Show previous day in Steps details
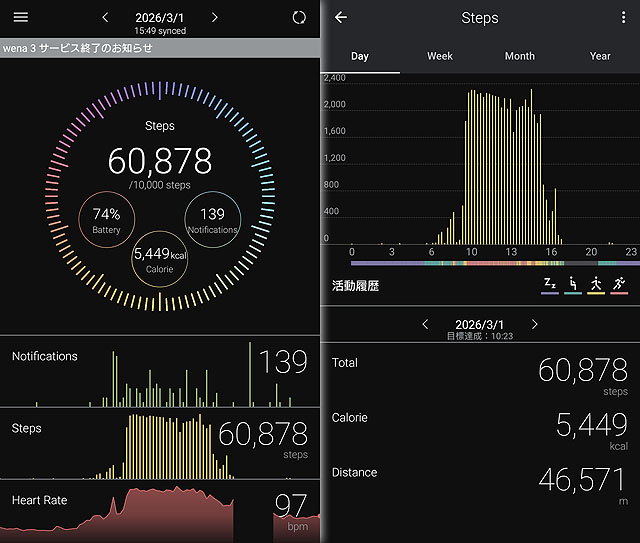Image resolution: width=640 pixels, height=543 pixels. [x=425, y=325]
